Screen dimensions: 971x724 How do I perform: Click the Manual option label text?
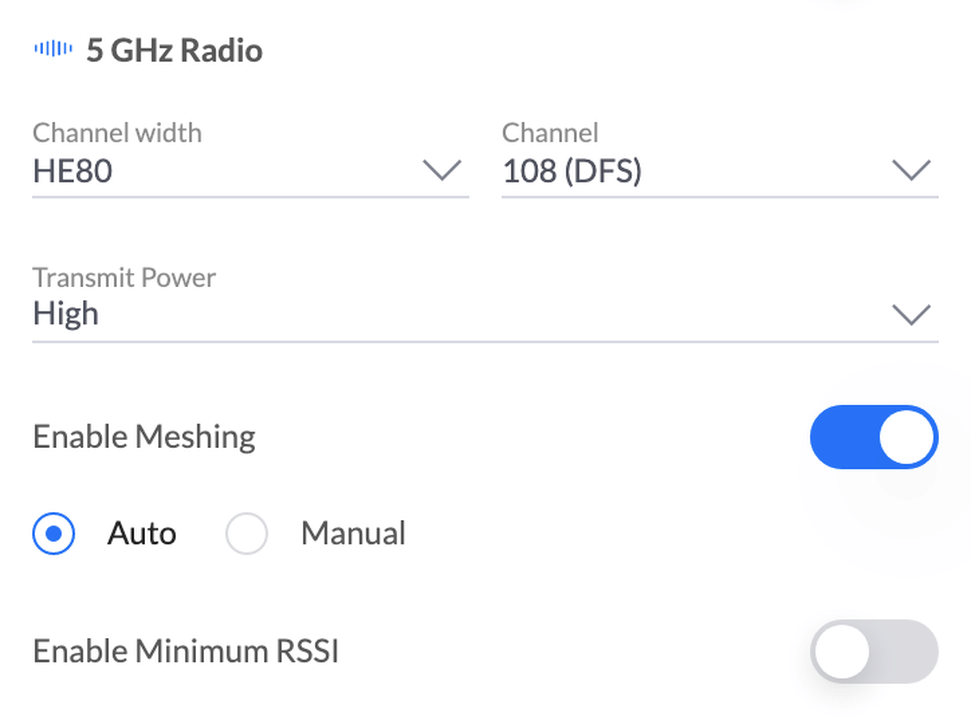tap(353, 534)
